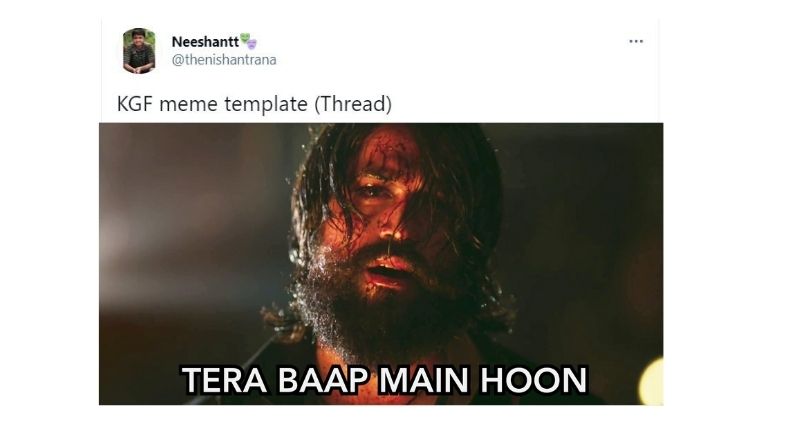Click the green heart emoji beside Neeshantt

[x=245, y=38]
